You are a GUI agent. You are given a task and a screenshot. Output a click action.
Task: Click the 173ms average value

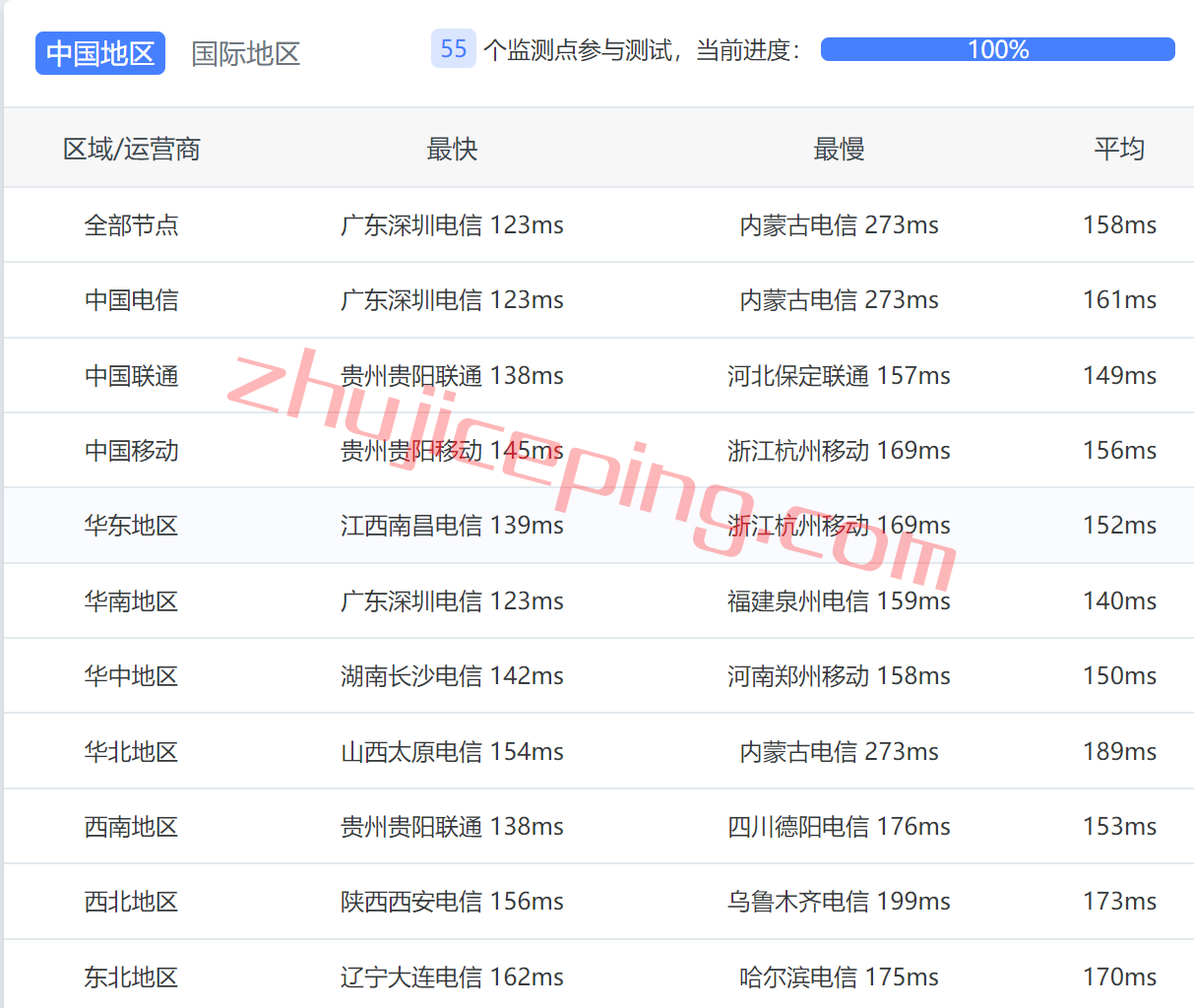coord(1119,901)
